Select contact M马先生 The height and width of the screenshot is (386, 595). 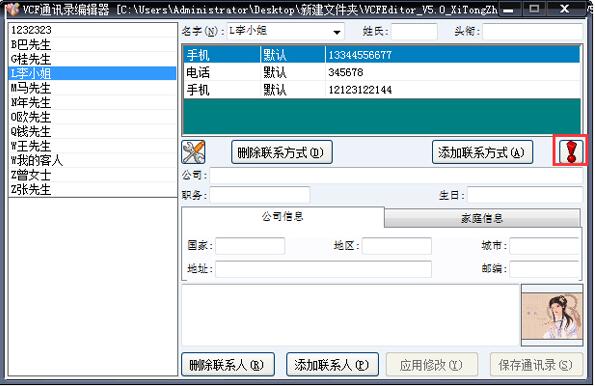[93, 88]
